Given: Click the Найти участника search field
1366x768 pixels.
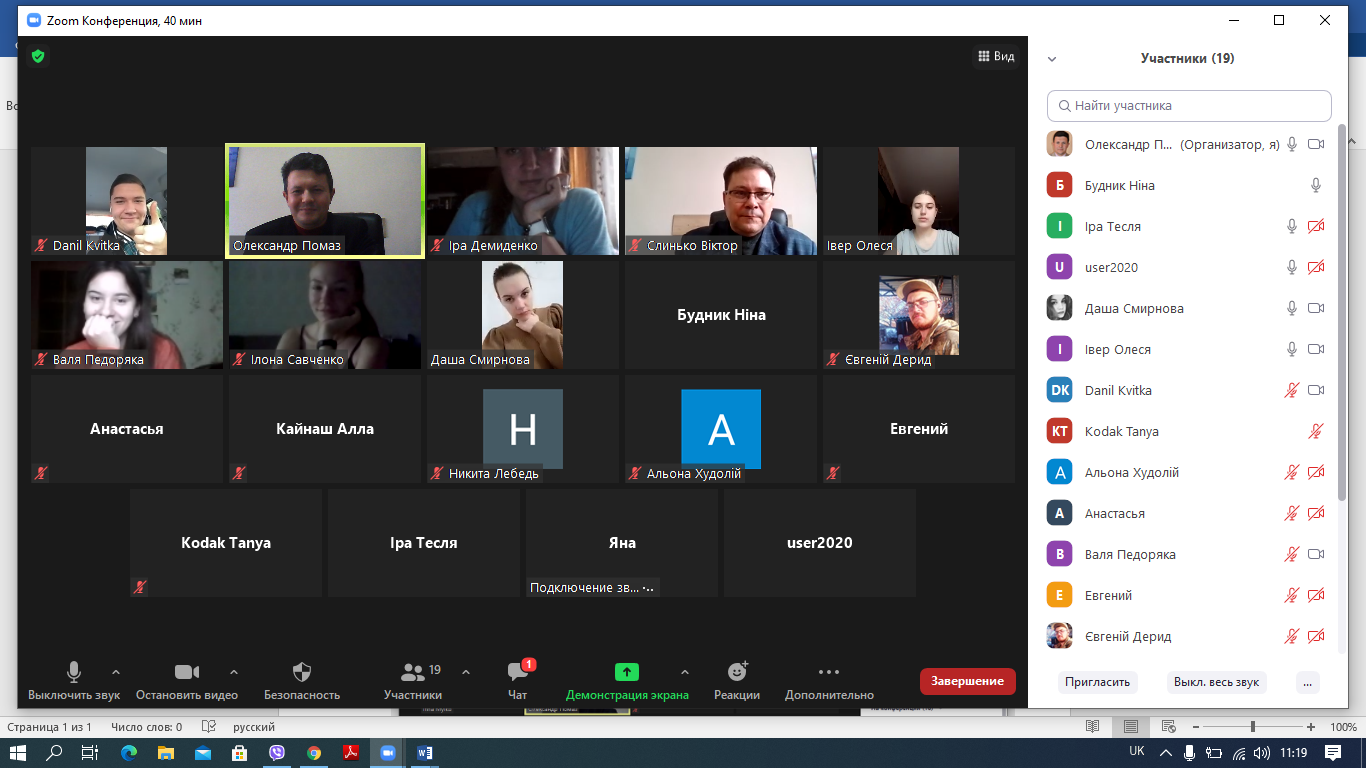Looking at the screenshot, I should point(1189,105).
